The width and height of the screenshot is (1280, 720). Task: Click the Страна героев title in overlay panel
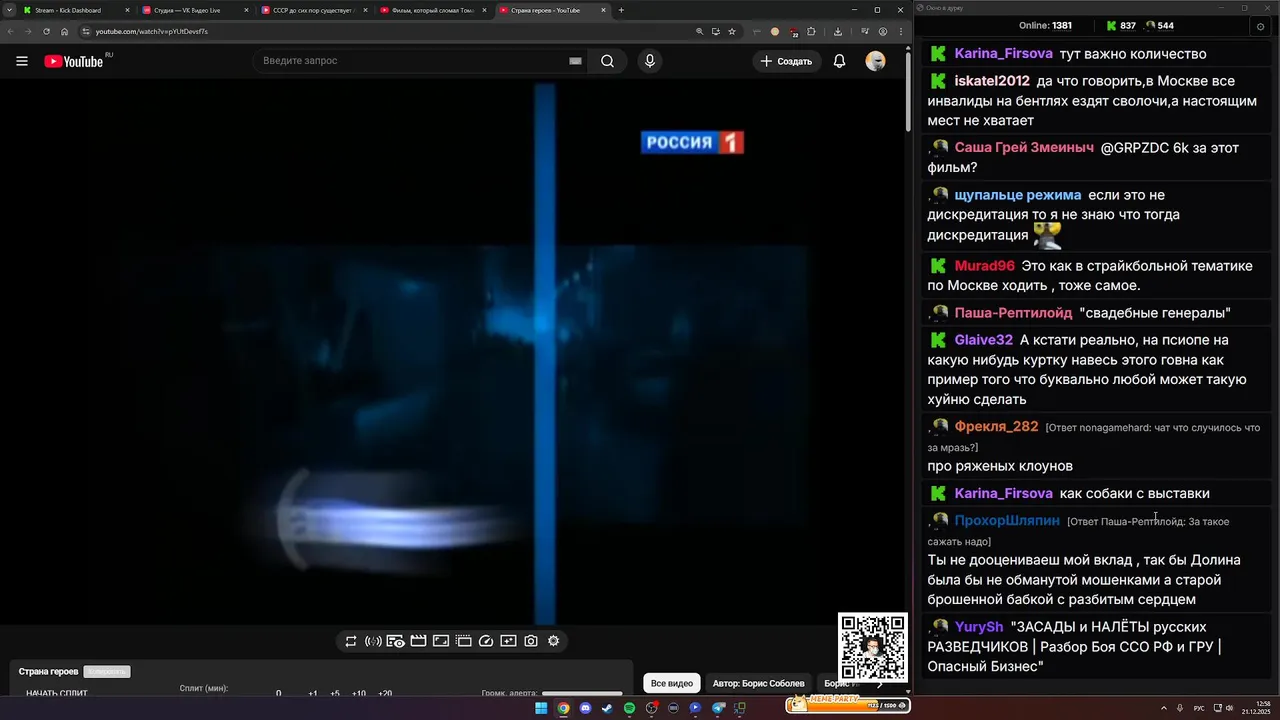pos(48,672)
